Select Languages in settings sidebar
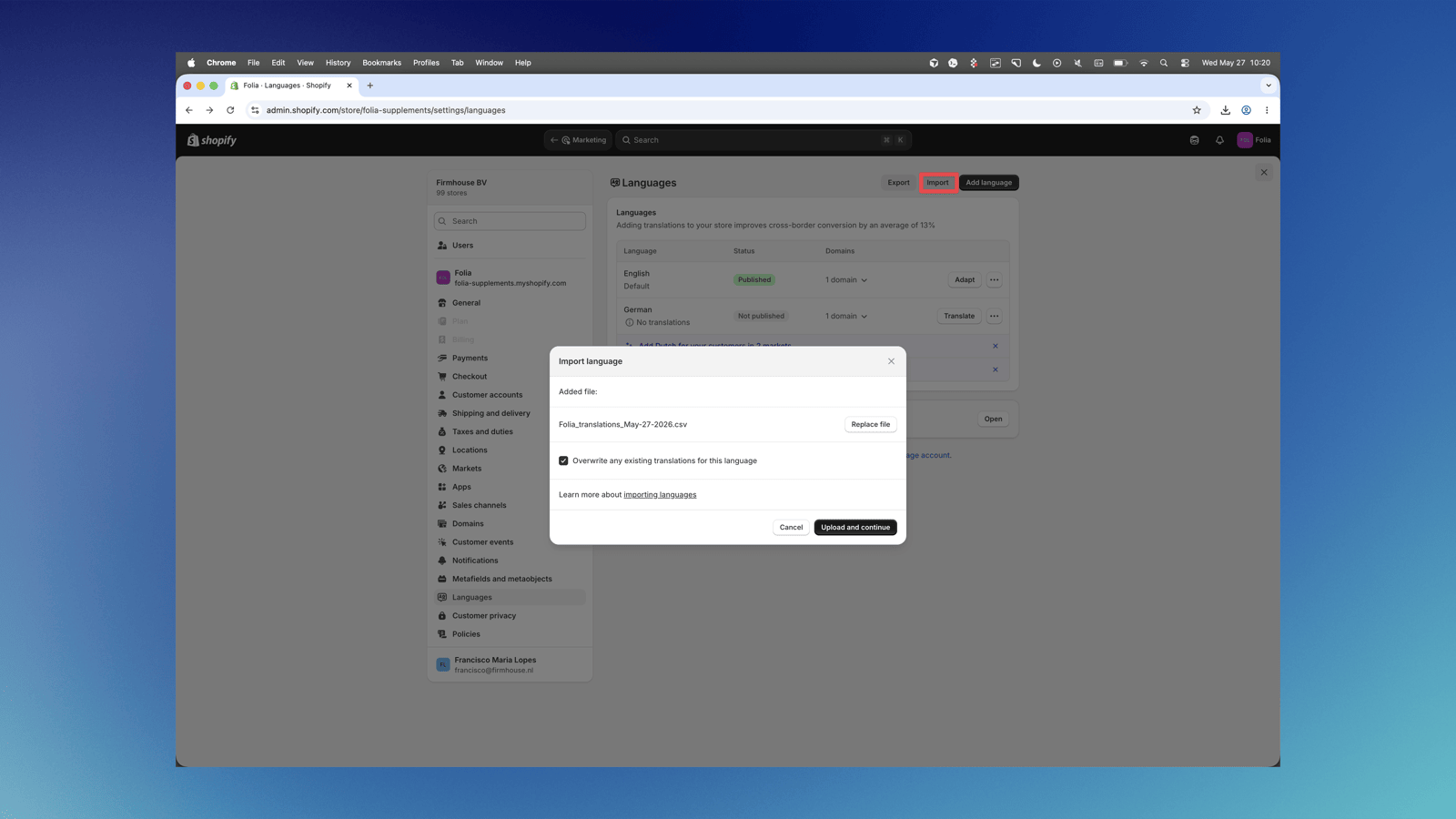Screen dimensions: 1456x819 [x=510, y=598]
